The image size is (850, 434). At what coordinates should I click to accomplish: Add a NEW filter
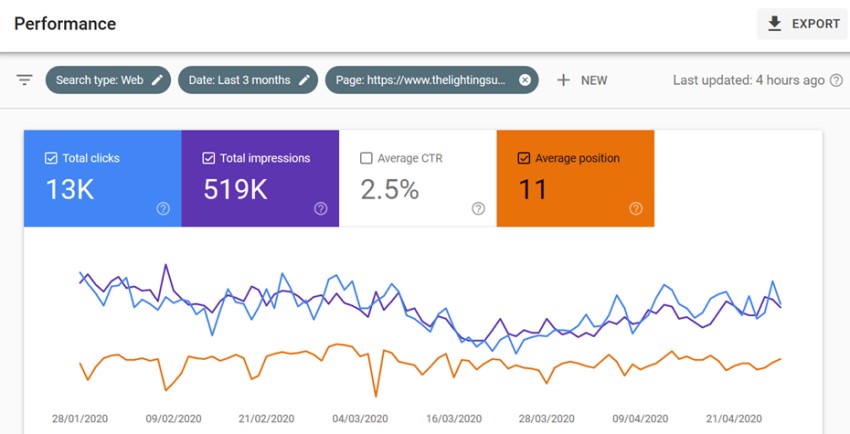click(x=582, y=80)
